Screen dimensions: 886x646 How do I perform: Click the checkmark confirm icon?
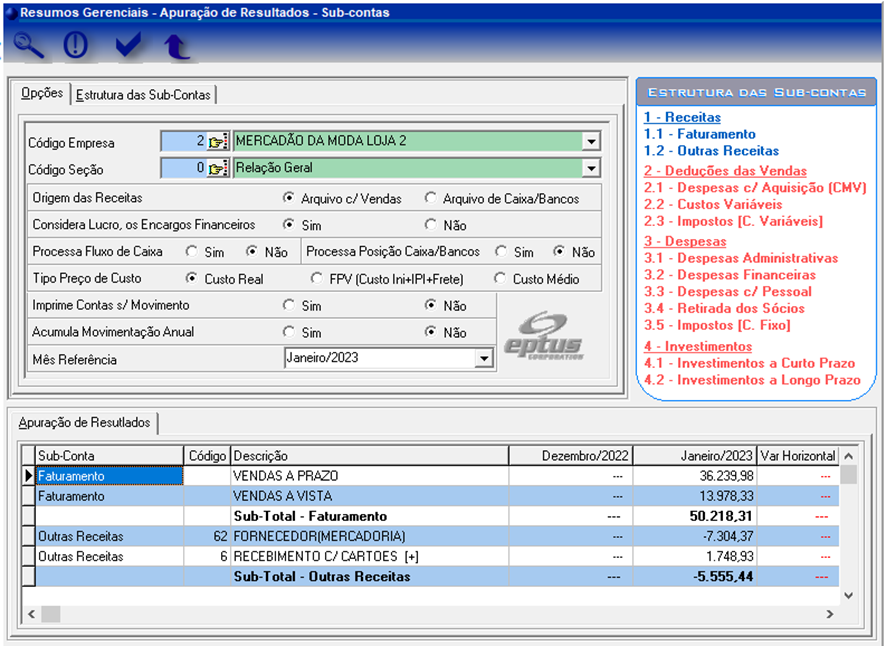pyautogui.click(x=127, y=46)
